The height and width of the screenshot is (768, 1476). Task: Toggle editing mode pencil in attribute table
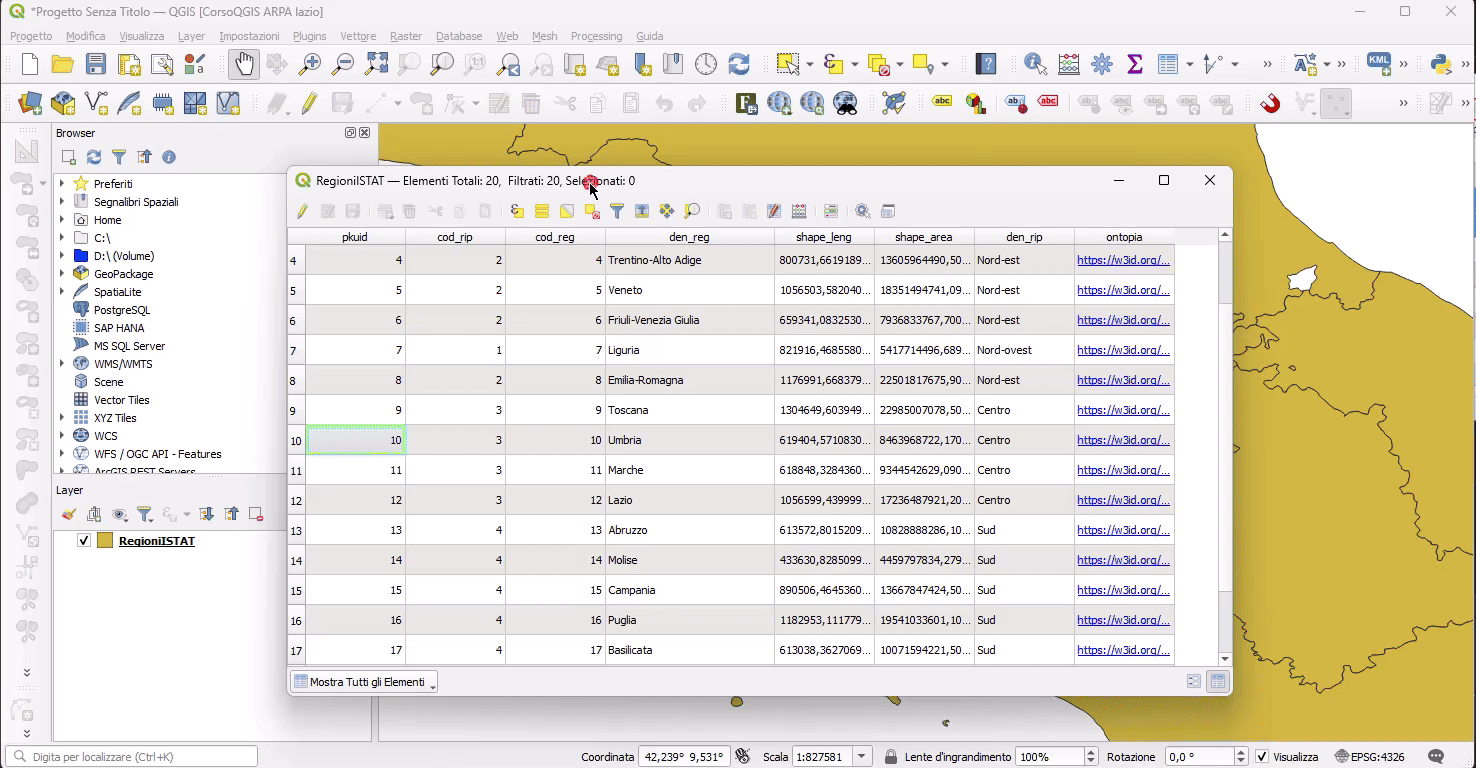[x=302, y=211]
